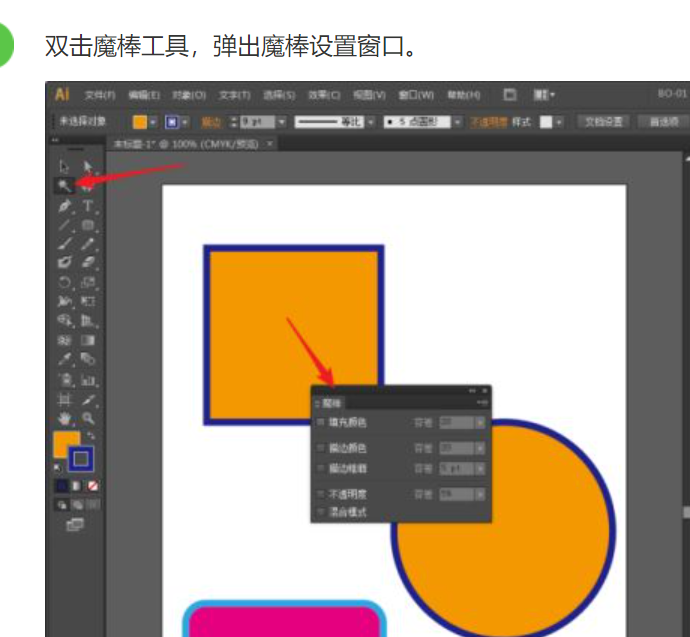Change the screen mode at toolbox bottom
The image size is (690, 637).
pyautogui.click(x=75, y=524)
